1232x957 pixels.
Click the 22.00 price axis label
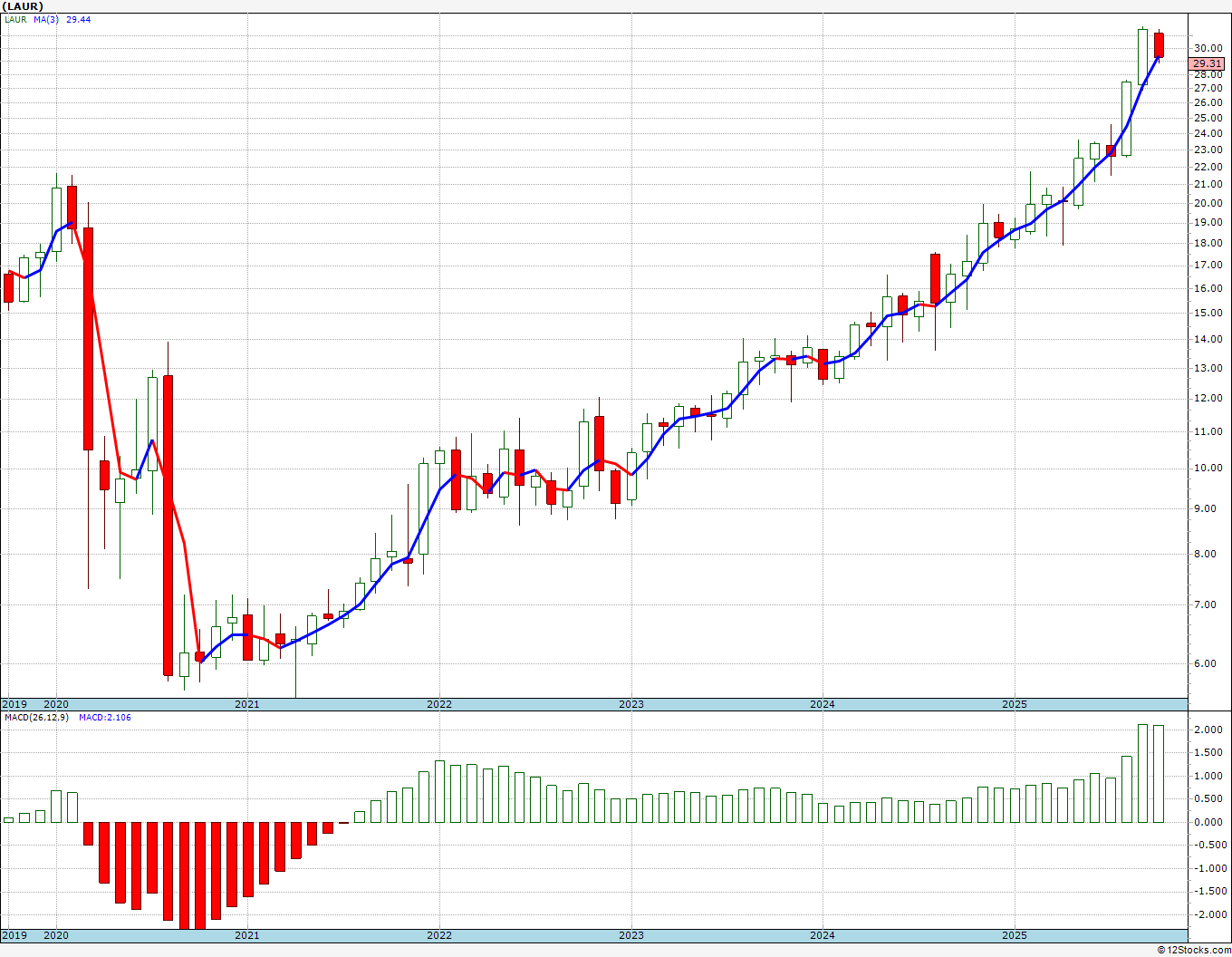[x=1208, y=168]
